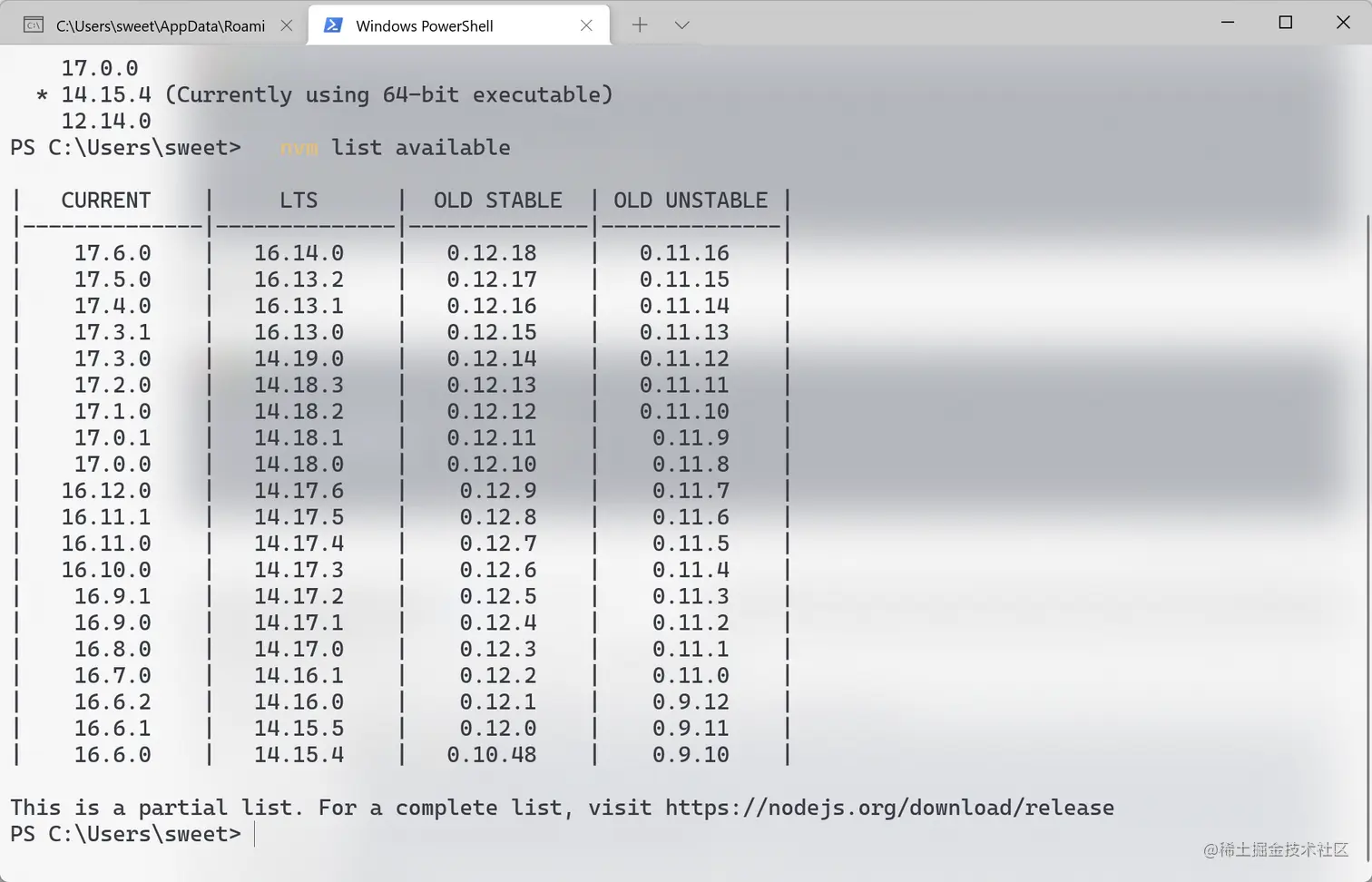Click version 16.9.1 in CURRENT column

[113, 596]
